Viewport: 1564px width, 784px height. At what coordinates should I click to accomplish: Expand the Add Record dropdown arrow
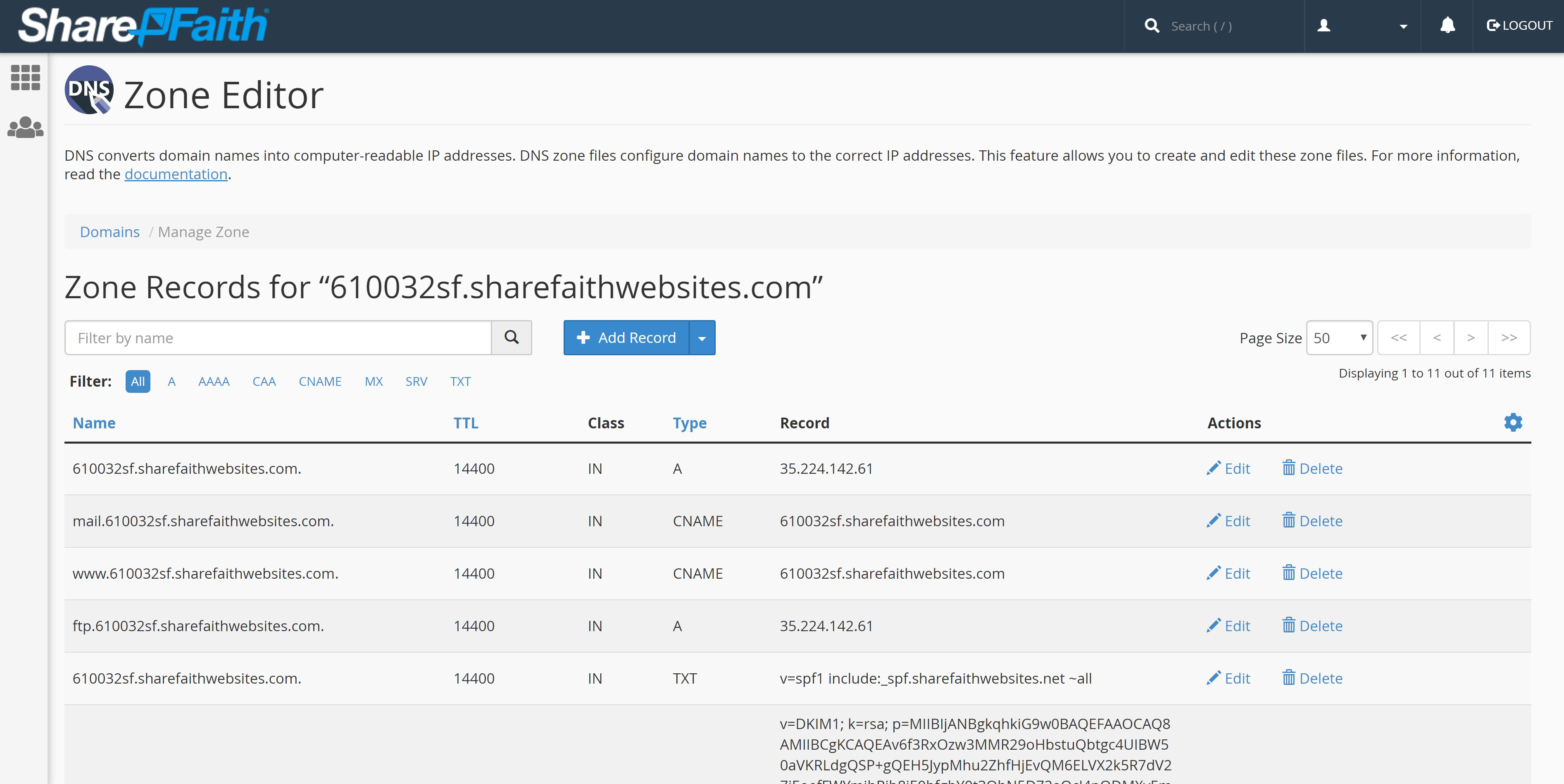tap(702, 338)
